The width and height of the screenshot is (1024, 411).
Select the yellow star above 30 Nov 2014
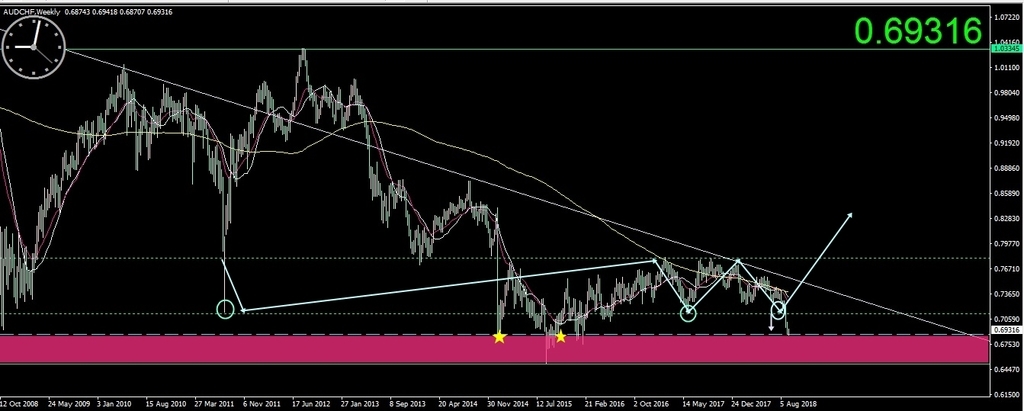click(500, 337)
